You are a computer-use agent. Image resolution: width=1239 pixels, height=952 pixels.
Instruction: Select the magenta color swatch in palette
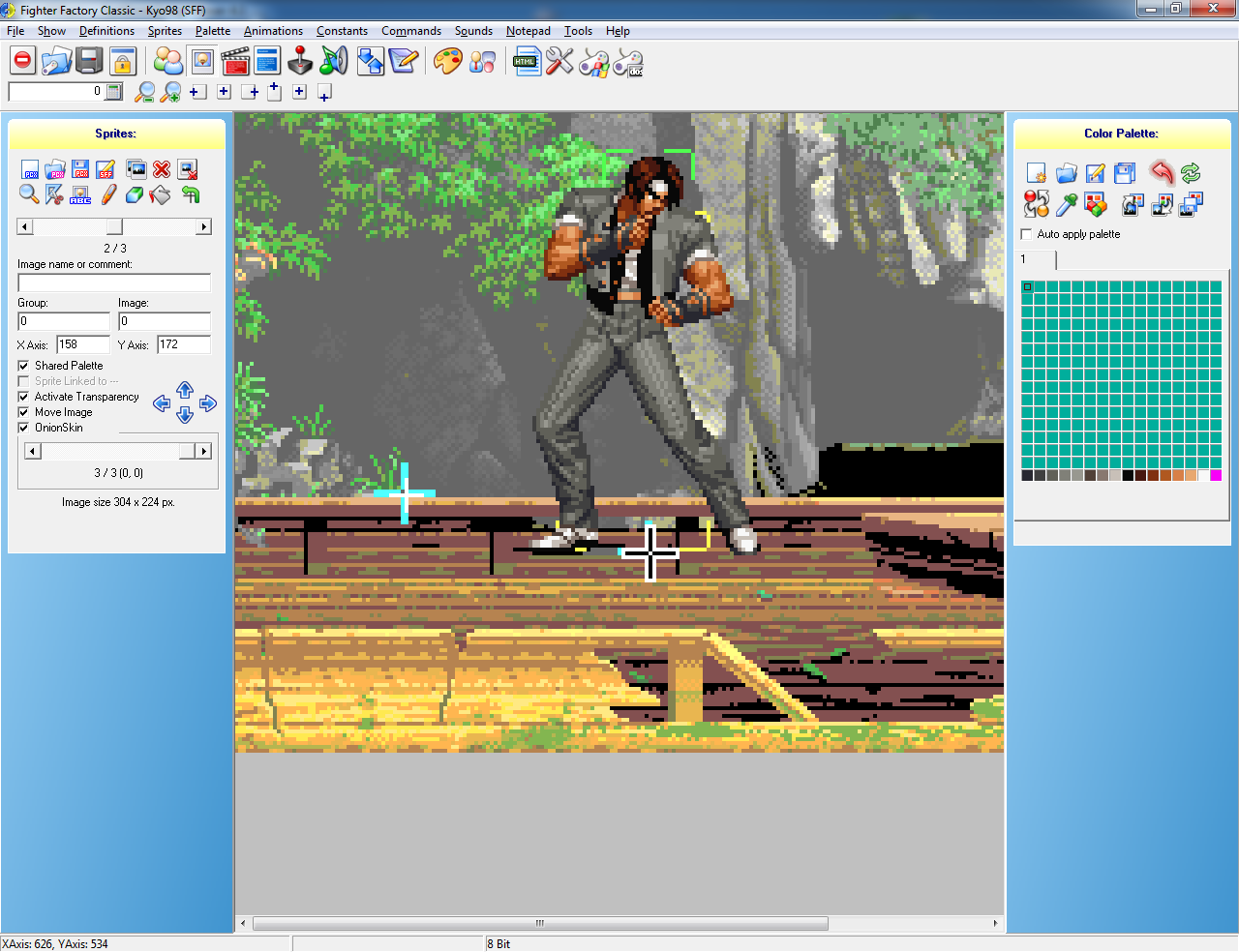coord(1218,474)
